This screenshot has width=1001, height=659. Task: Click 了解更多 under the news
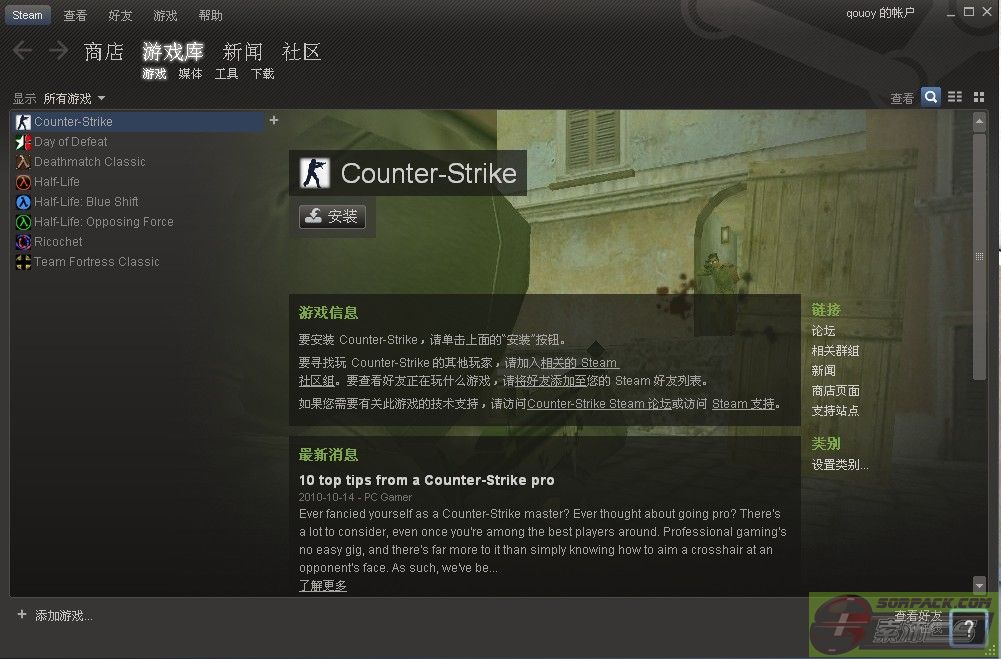(323, 586)
